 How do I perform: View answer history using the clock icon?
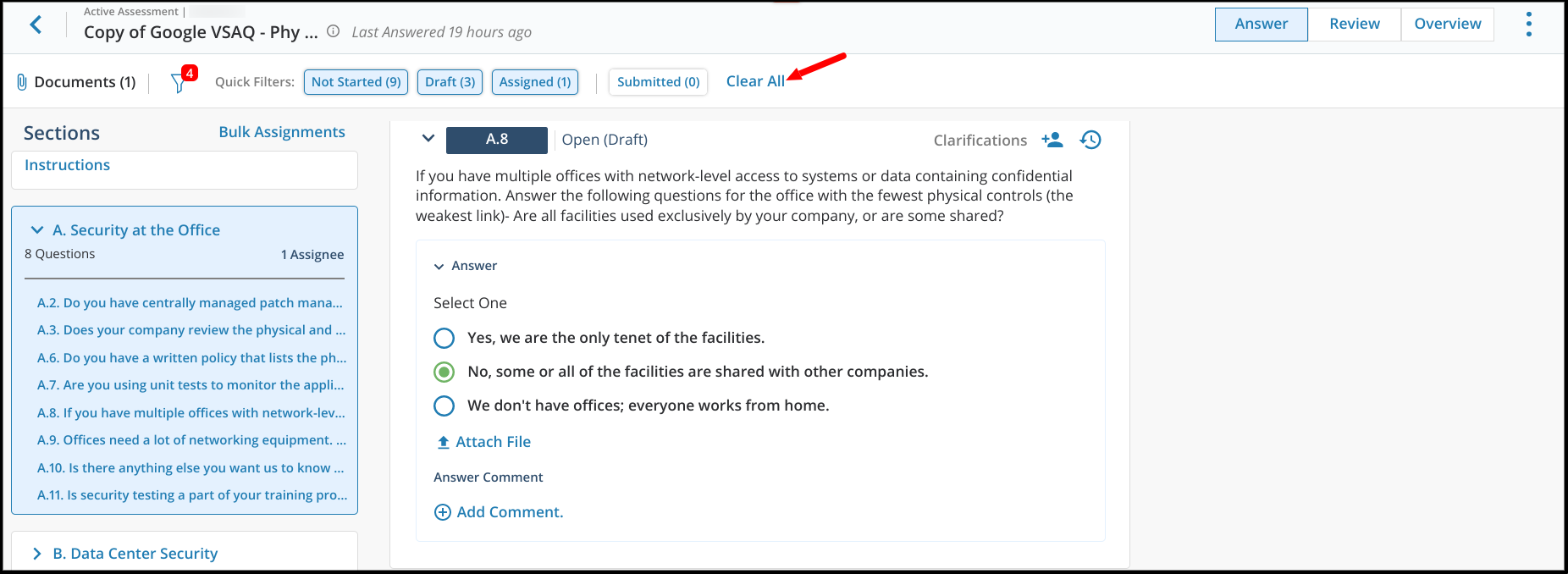pos(1090,140)
